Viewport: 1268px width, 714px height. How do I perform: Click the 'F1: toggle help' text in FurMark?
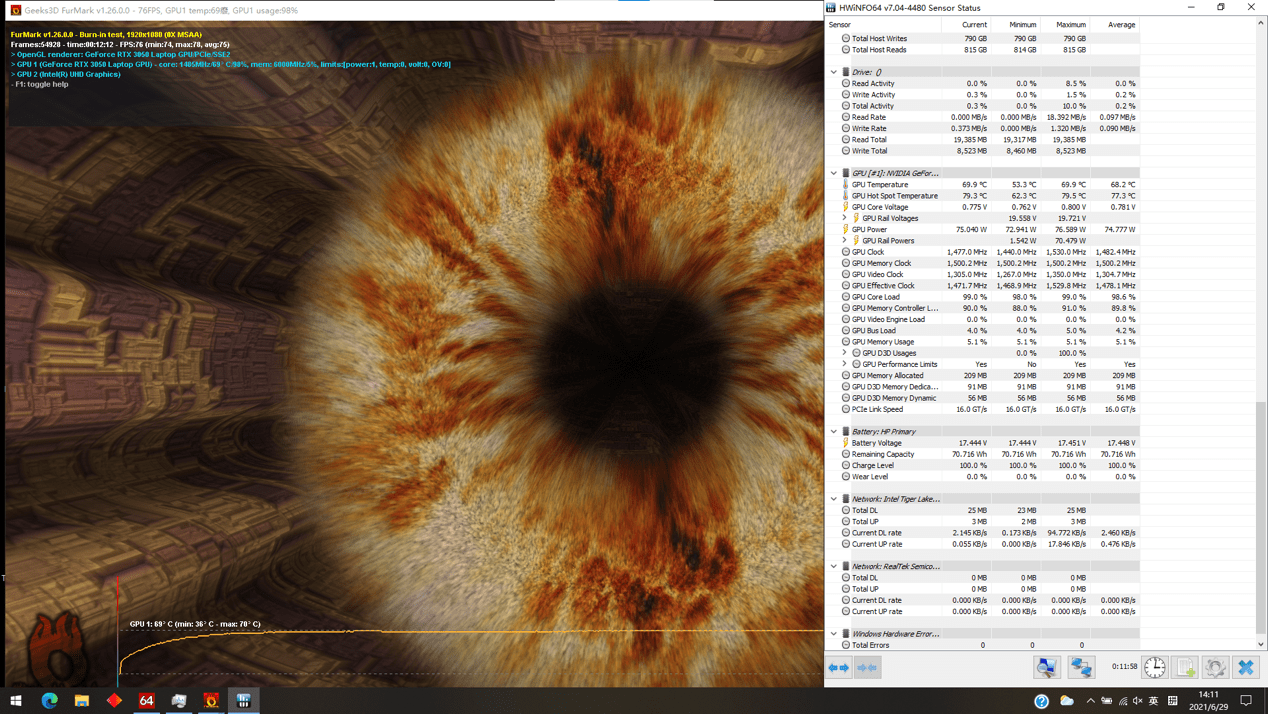tap(40, 84)
